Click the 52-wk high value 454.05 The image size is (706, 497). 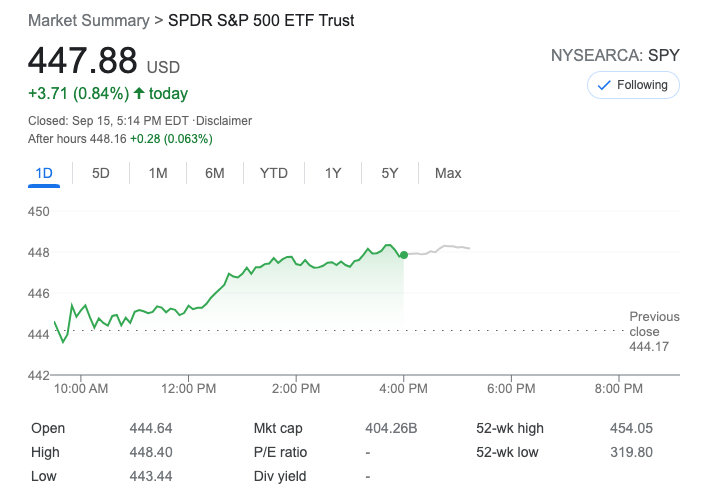[631, 428]
